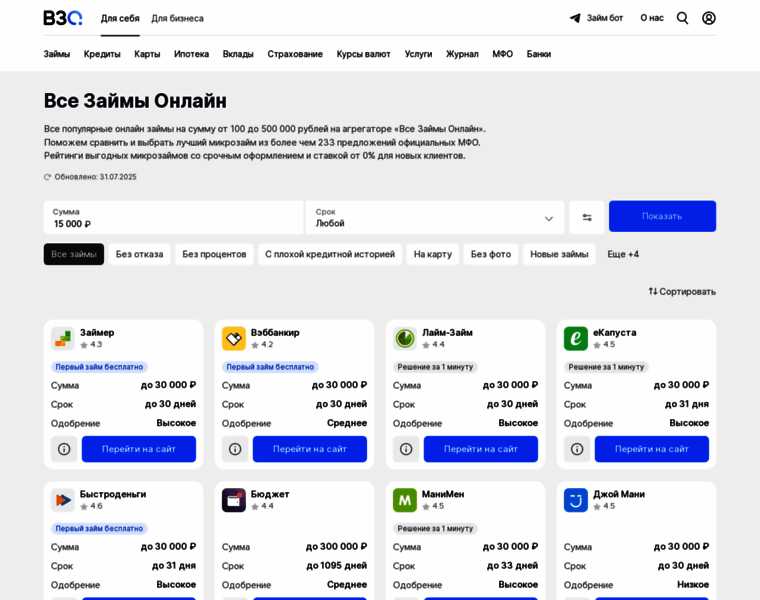Viewport: 760px width, 600px height.
Task: Open the Срок dropdown chevron
Action: click(549, 219)
